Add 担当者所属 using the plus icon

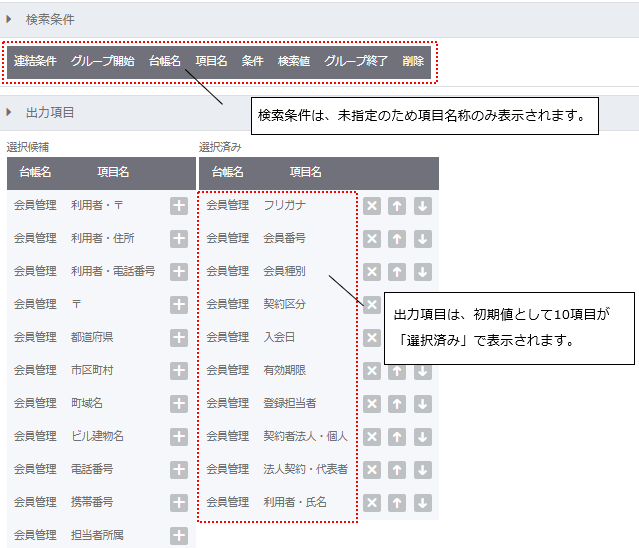click(179, 535)
